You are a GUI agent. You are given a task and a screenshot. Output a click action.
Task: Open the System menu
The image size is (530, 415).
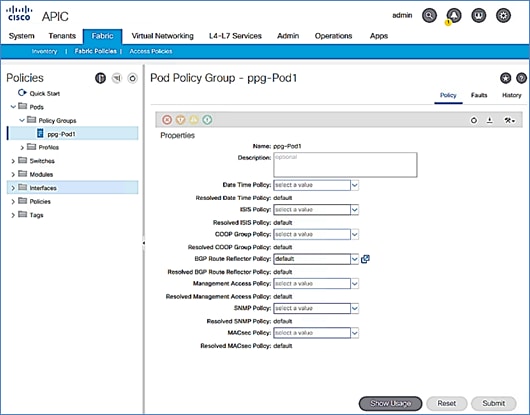click(22, 36)
